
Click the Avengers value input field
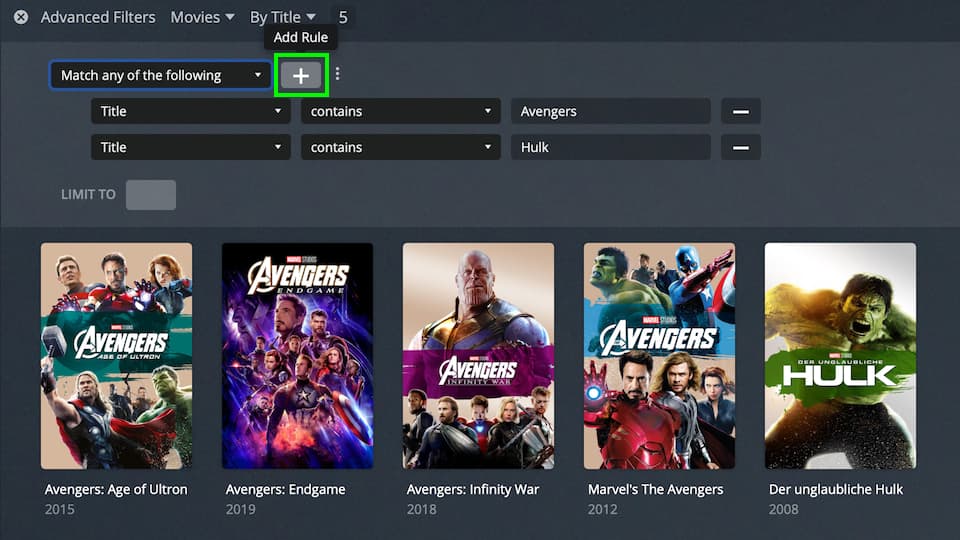pos(611,111)
